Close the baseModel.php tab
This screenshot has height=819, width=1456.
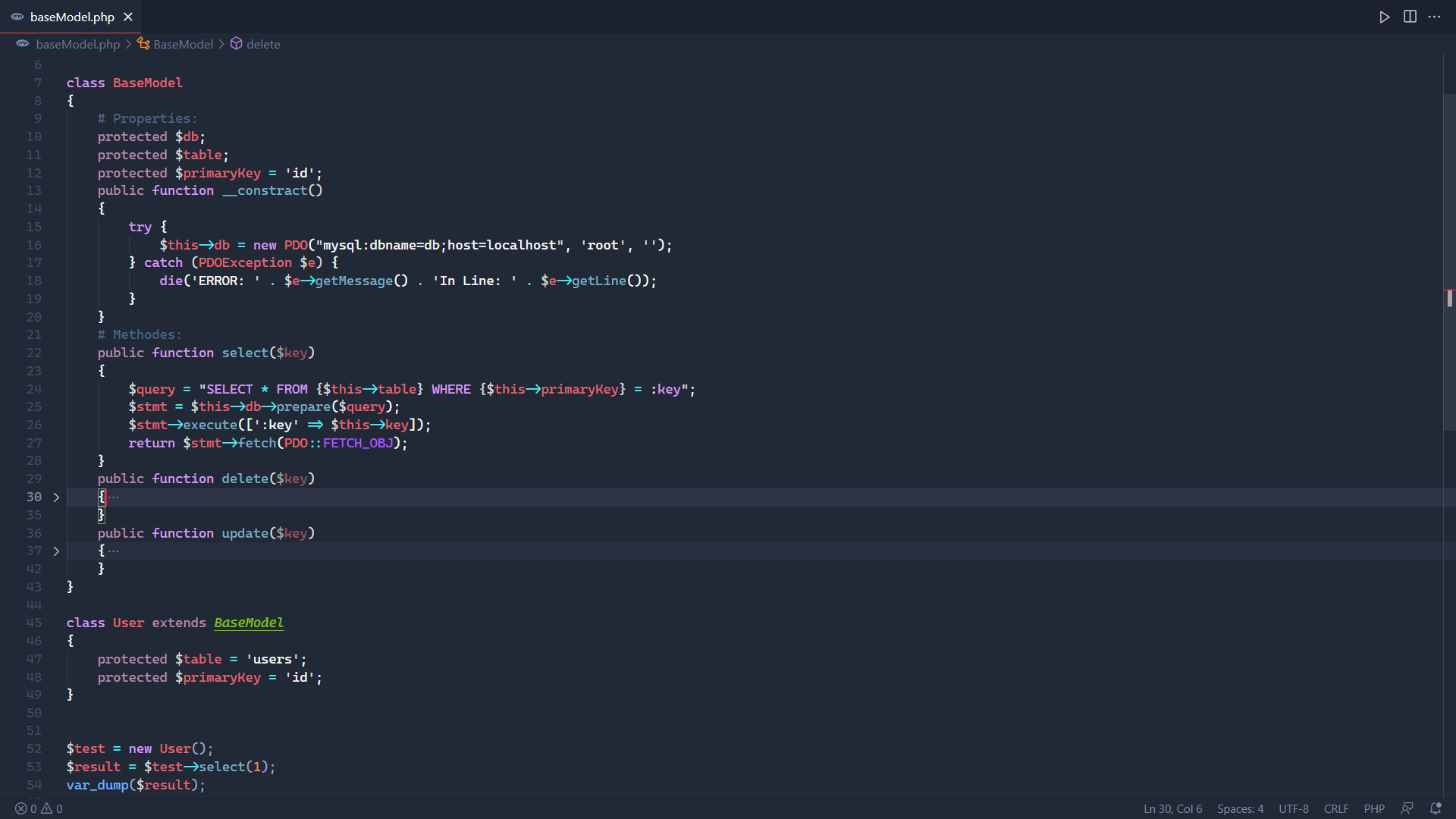[x=128, y=17]
